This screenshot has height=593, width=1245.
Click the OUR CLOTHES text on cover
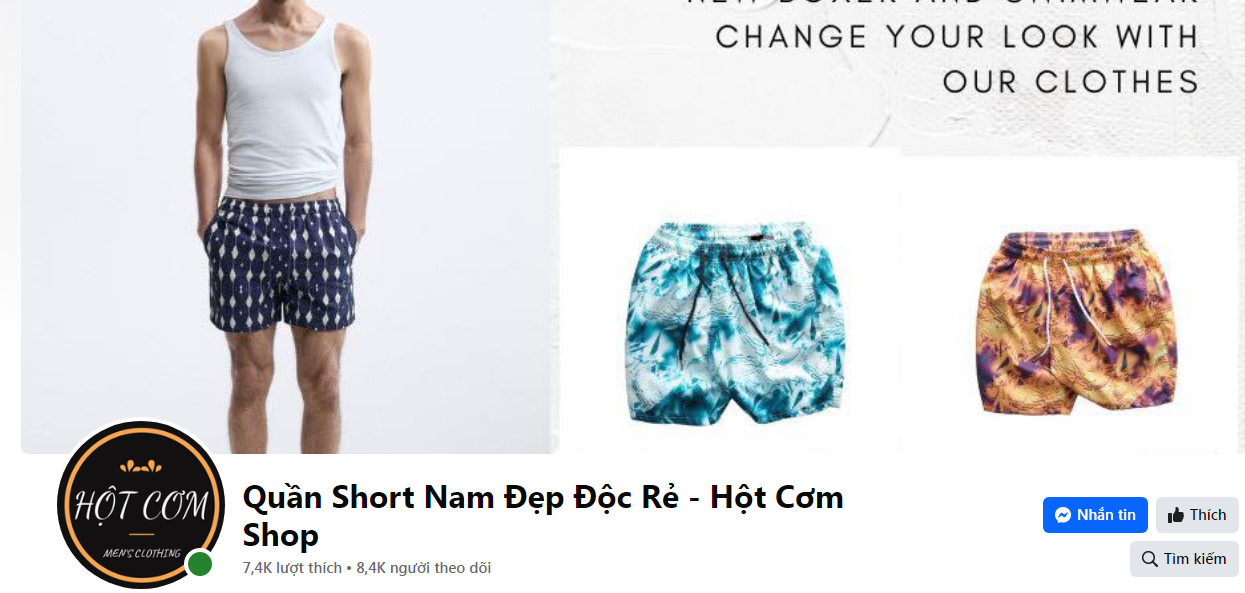(1070, 82)
